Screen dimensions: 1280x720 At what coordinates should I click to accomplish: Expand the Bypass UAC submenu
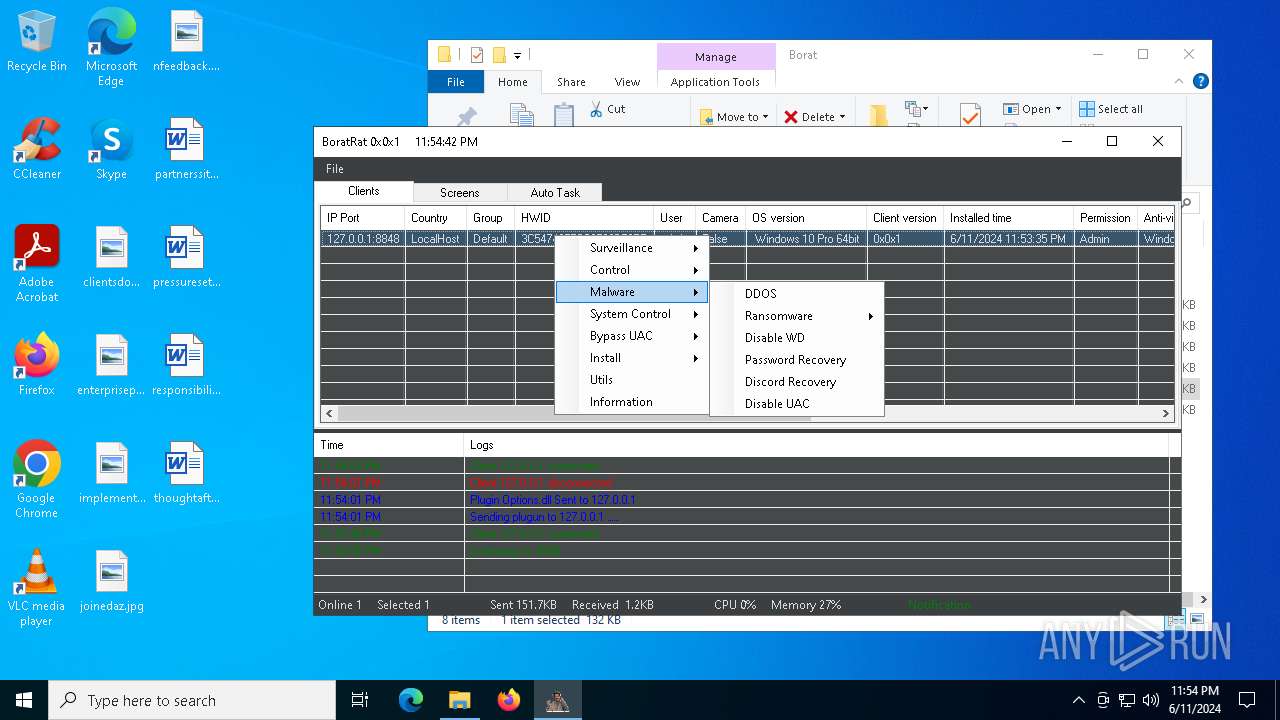click(633, 336)
